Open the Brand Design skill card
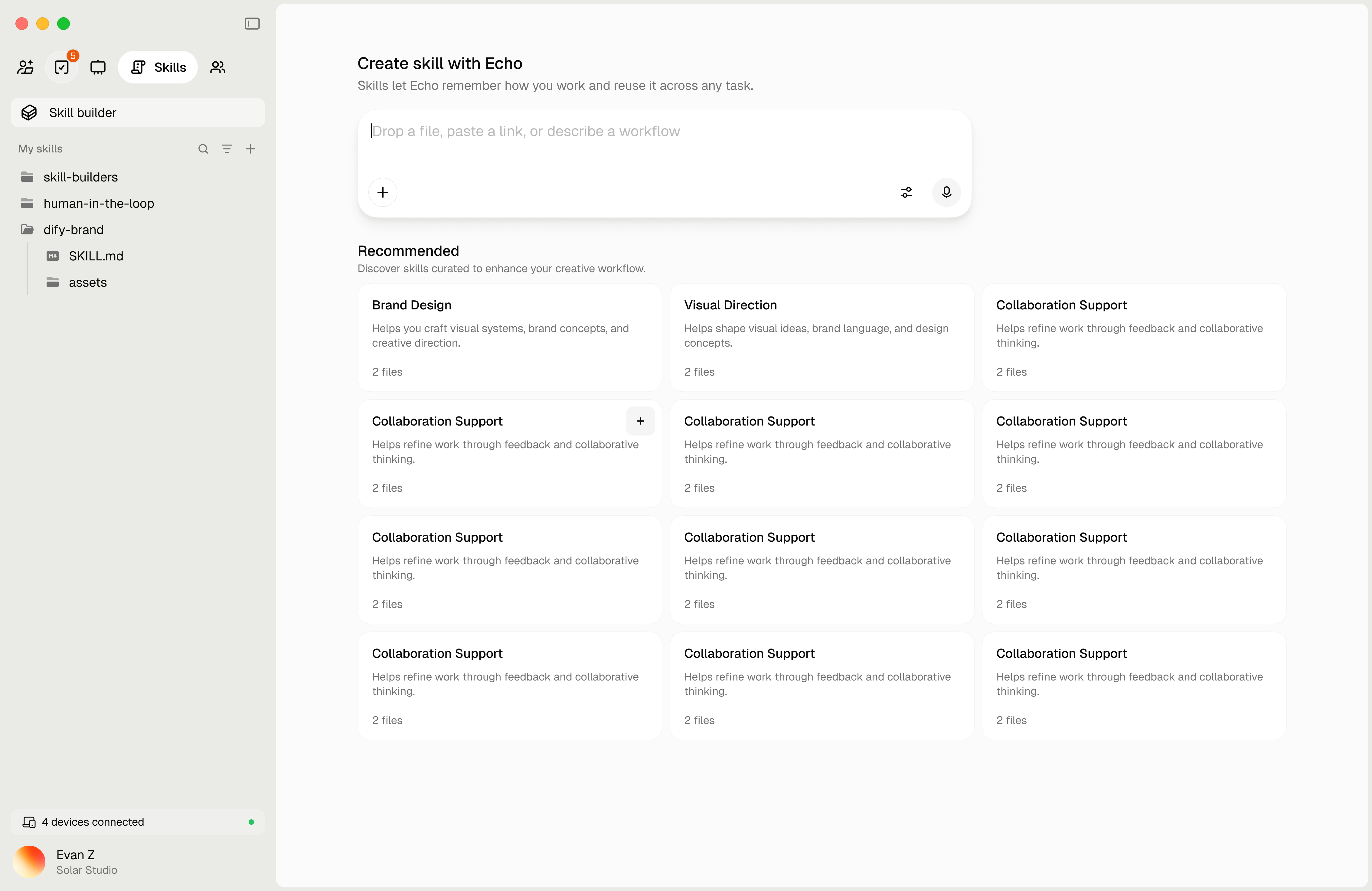The height and width of the screenshot is (891, 1372). click(x=510, y=337)
